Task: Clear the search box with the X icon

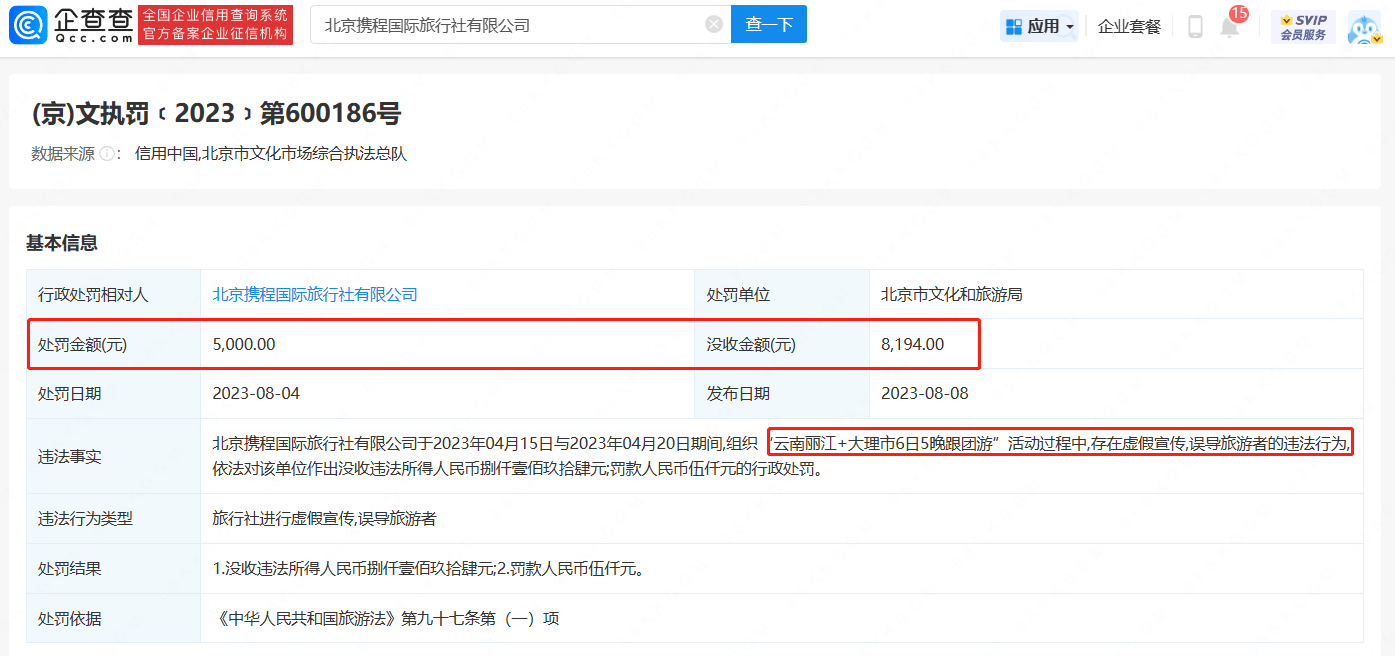Action: click(714, 25)
